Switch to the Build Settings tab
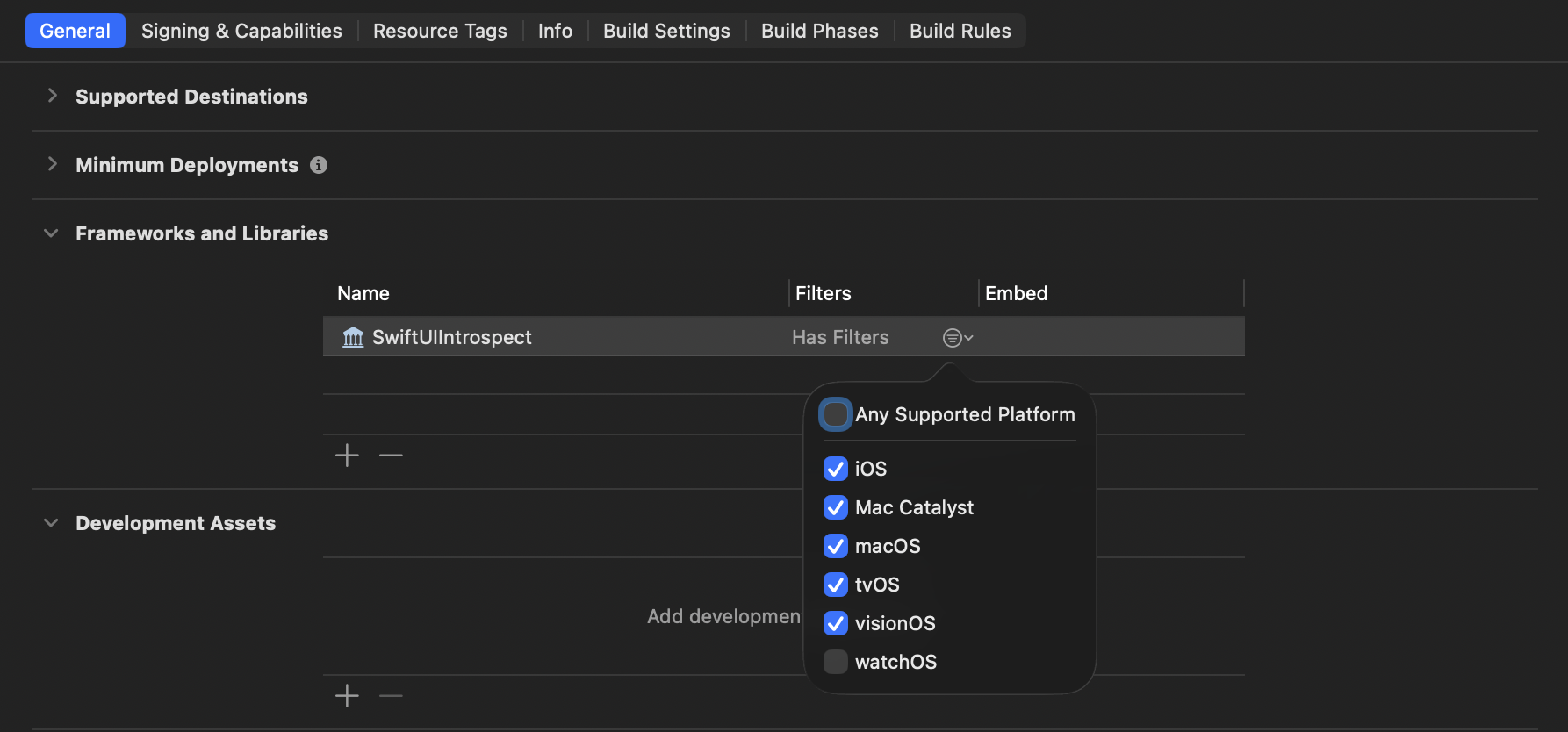Viewport: 1568px width, 732px height. click(x=666, y=31)
